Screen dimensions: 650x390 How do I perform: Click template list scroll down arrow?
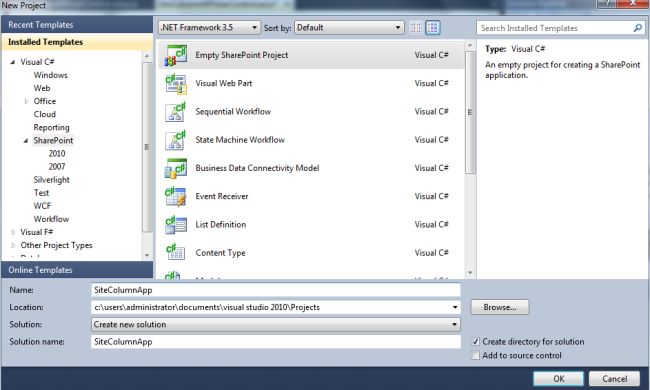[470, 272]
